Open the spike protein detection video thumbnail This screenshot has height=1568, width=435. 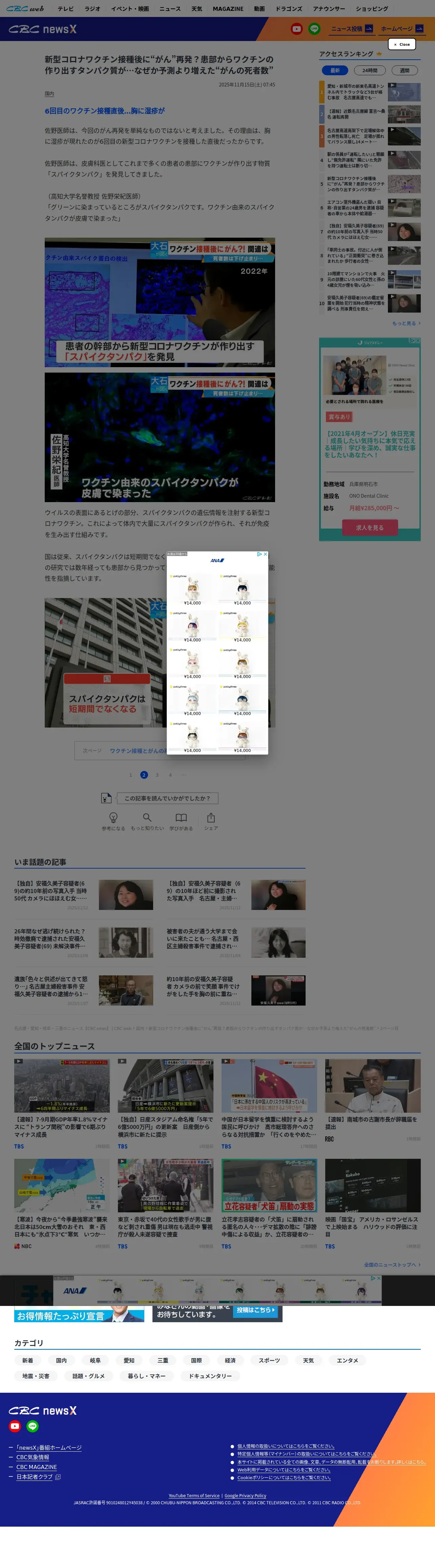click(x=160, y=302)
